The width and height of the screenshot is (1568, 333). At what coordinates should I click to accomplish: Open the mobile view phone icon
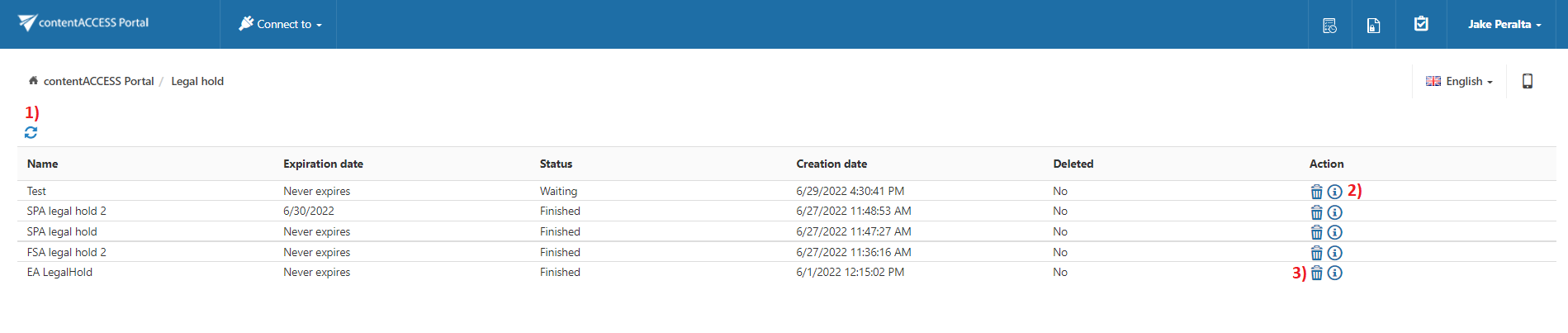[x=1527, y=81]
